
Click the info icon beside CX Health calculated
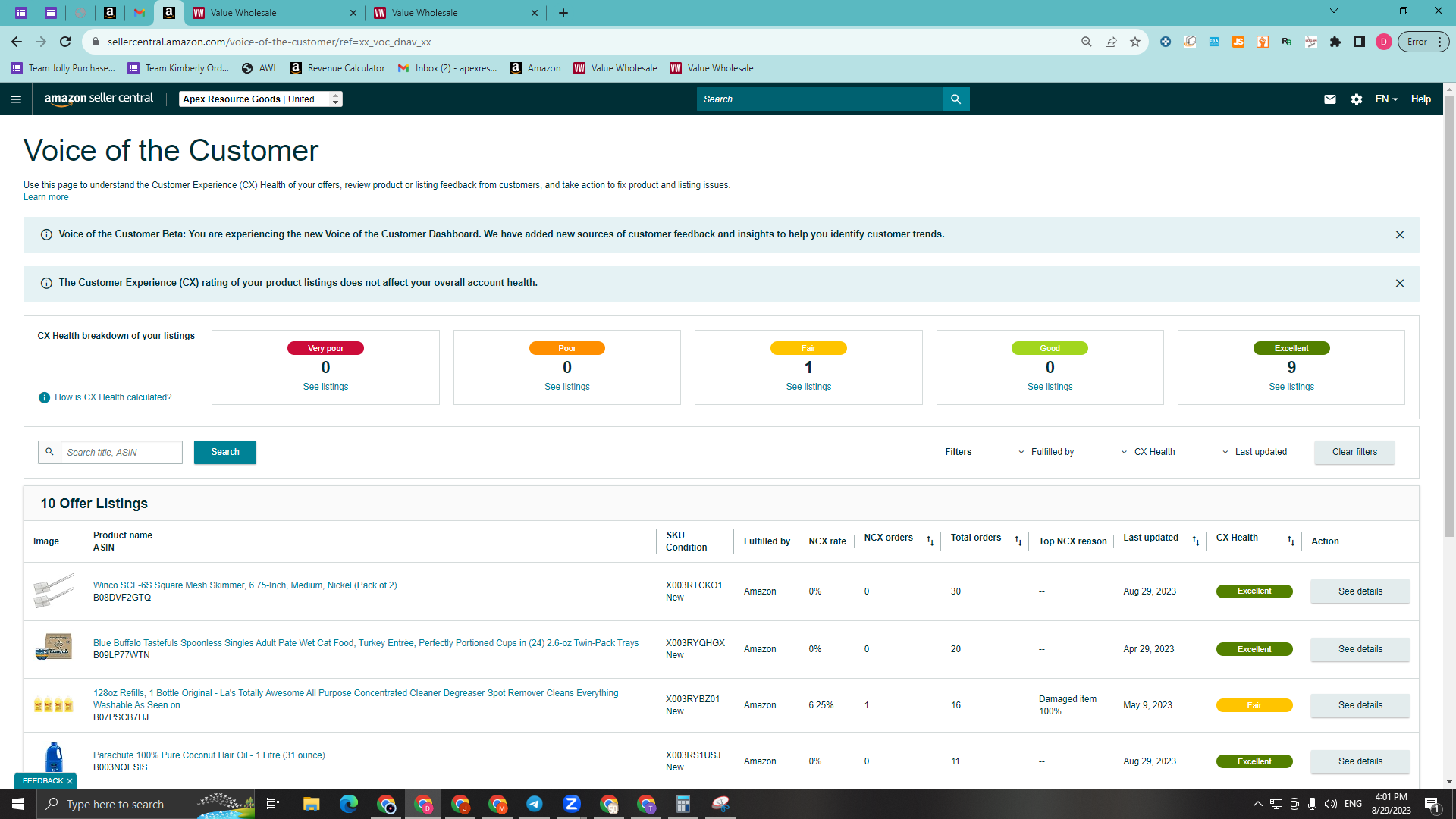[x=45, y=397]
